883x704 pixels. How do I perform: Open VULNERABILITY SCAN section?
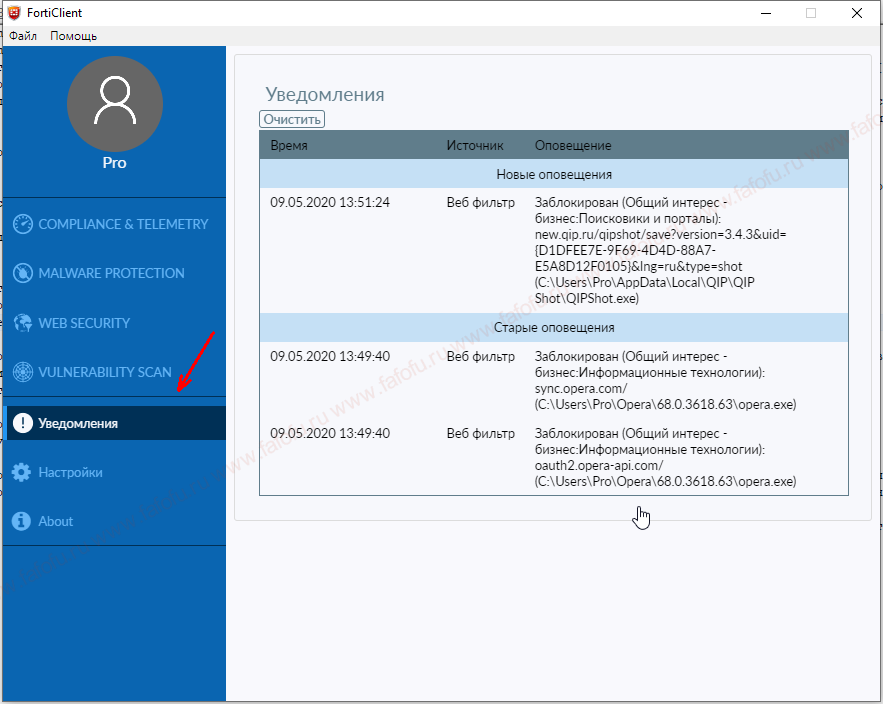point(114,372)
